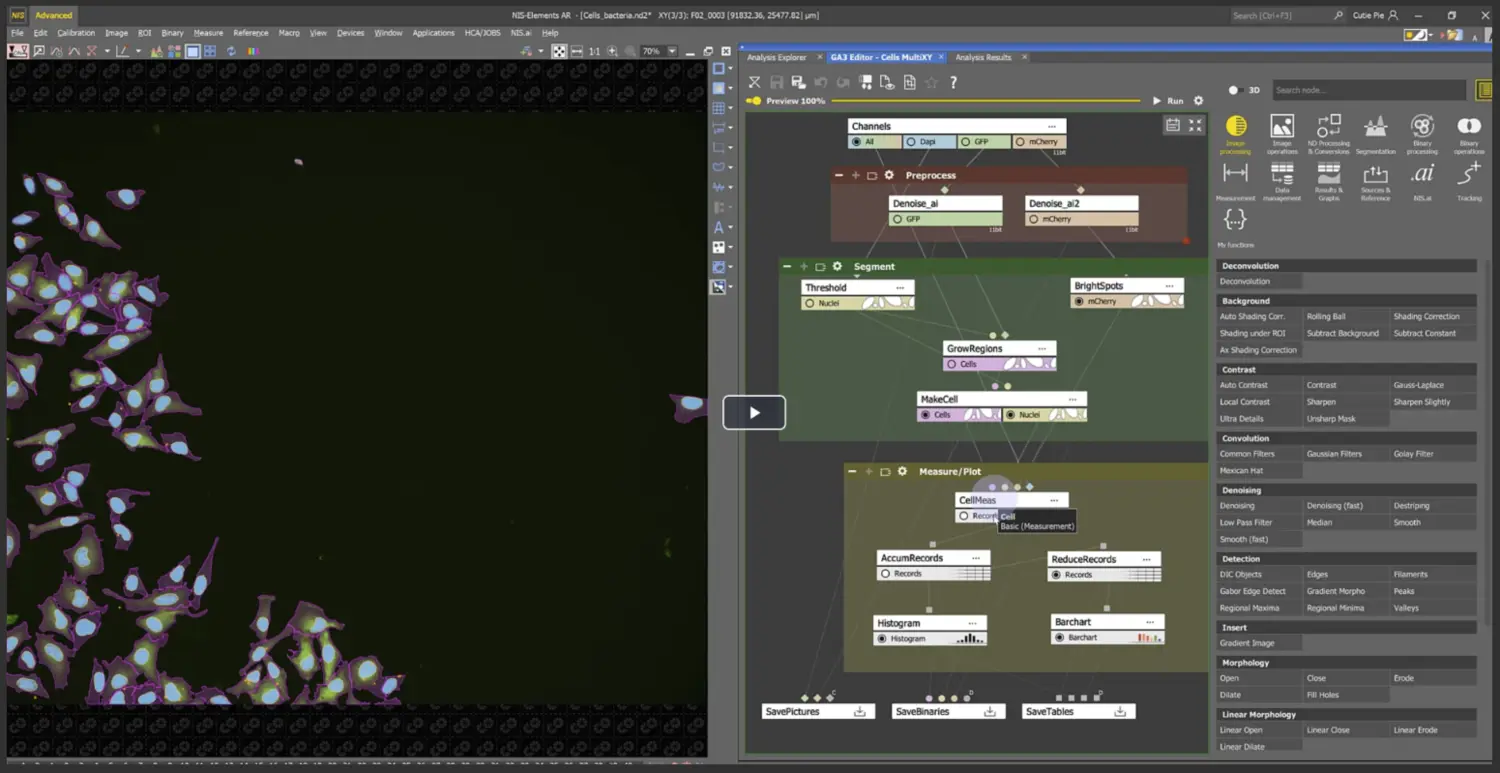1500x773 pixels.
Task: Collapse the Segment group with minus
Action: (x=787, y=267)
